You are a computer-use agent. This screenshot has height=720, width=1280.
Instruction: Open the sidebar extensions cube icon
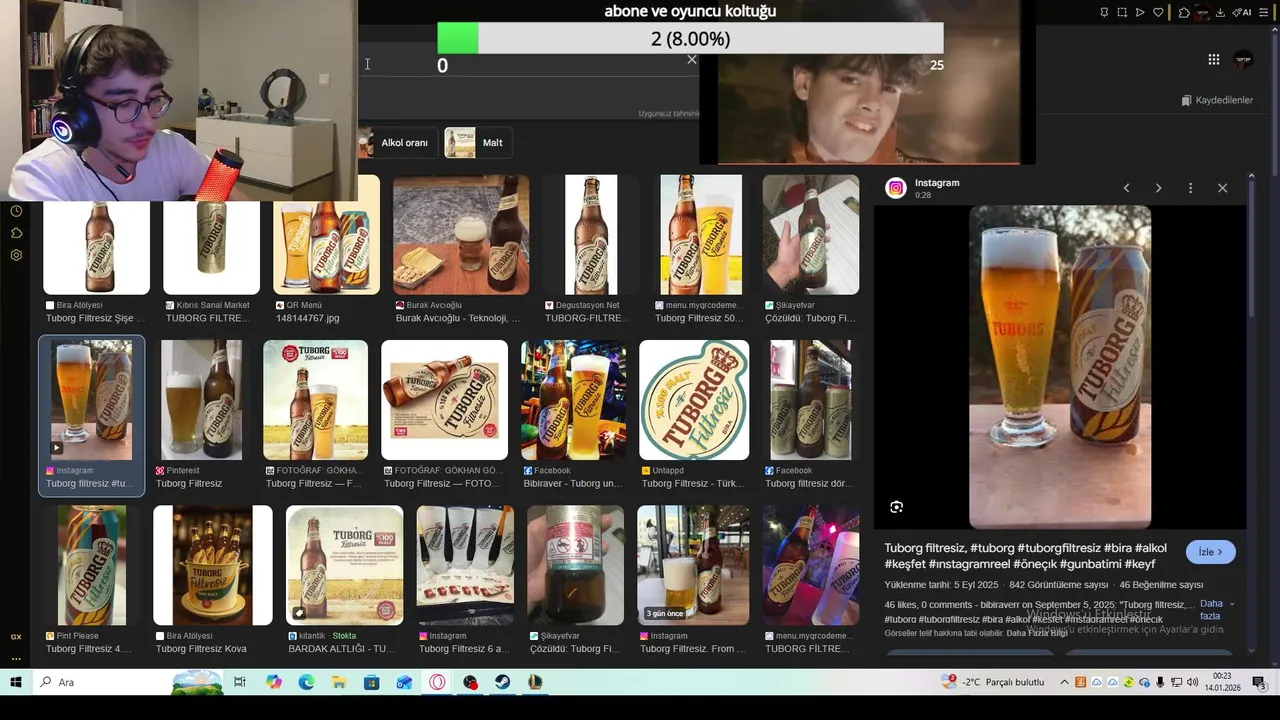point(16,233)
